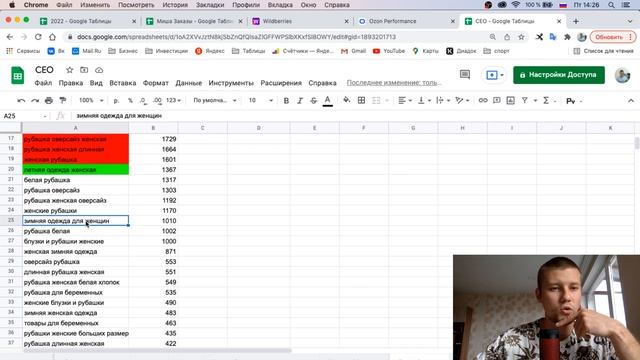Create a filter with funnel icon
This screenshot has height=360, width=640.
[x=524, y=100]
